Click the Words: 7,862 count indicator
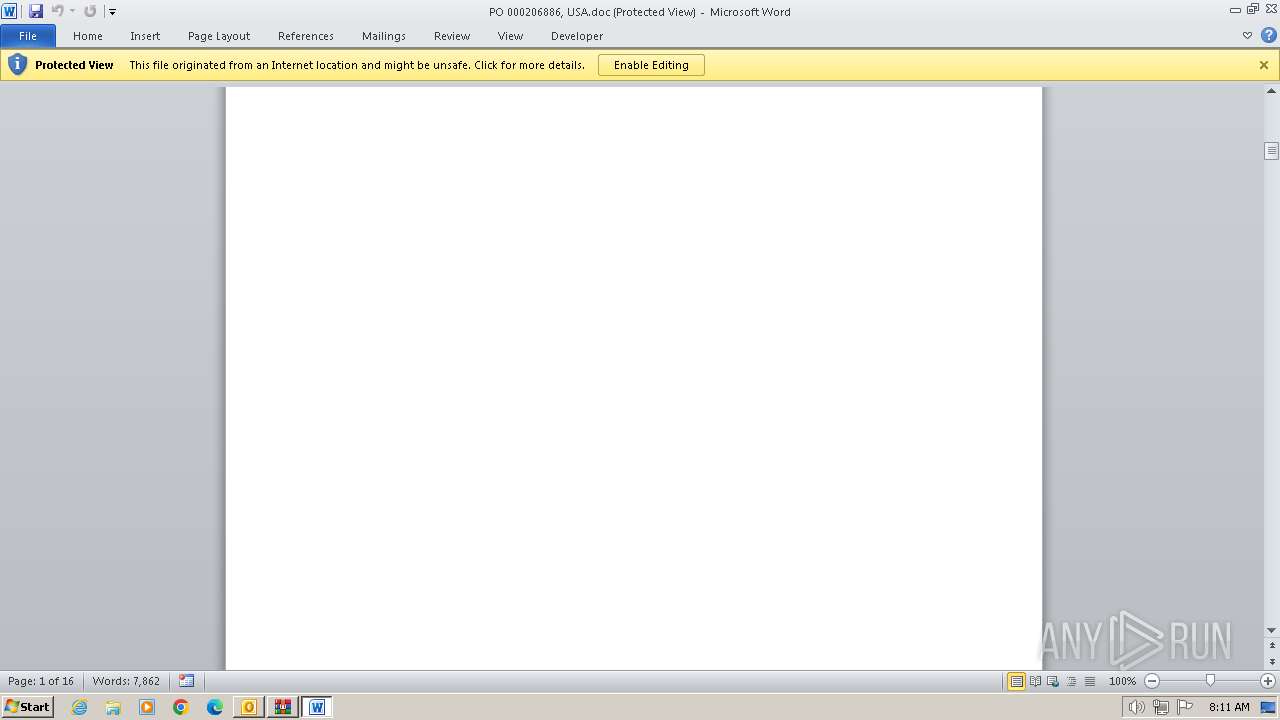Viewport: 1280px width, 720px height. [x=126, y=681]
